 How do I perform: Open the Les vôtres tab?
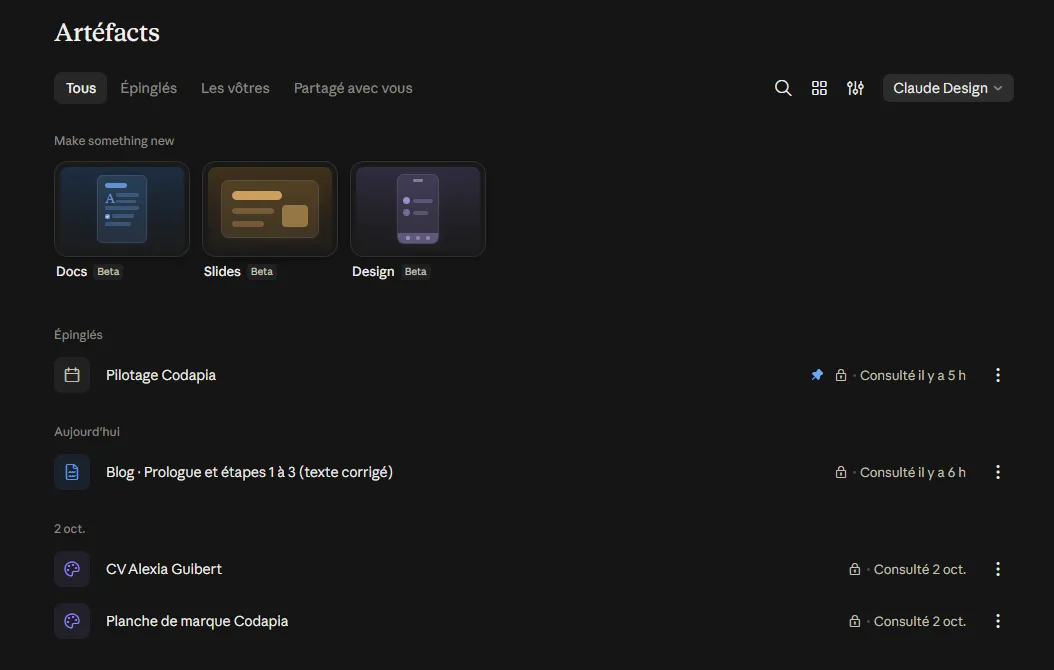click(x=235, y=88)
